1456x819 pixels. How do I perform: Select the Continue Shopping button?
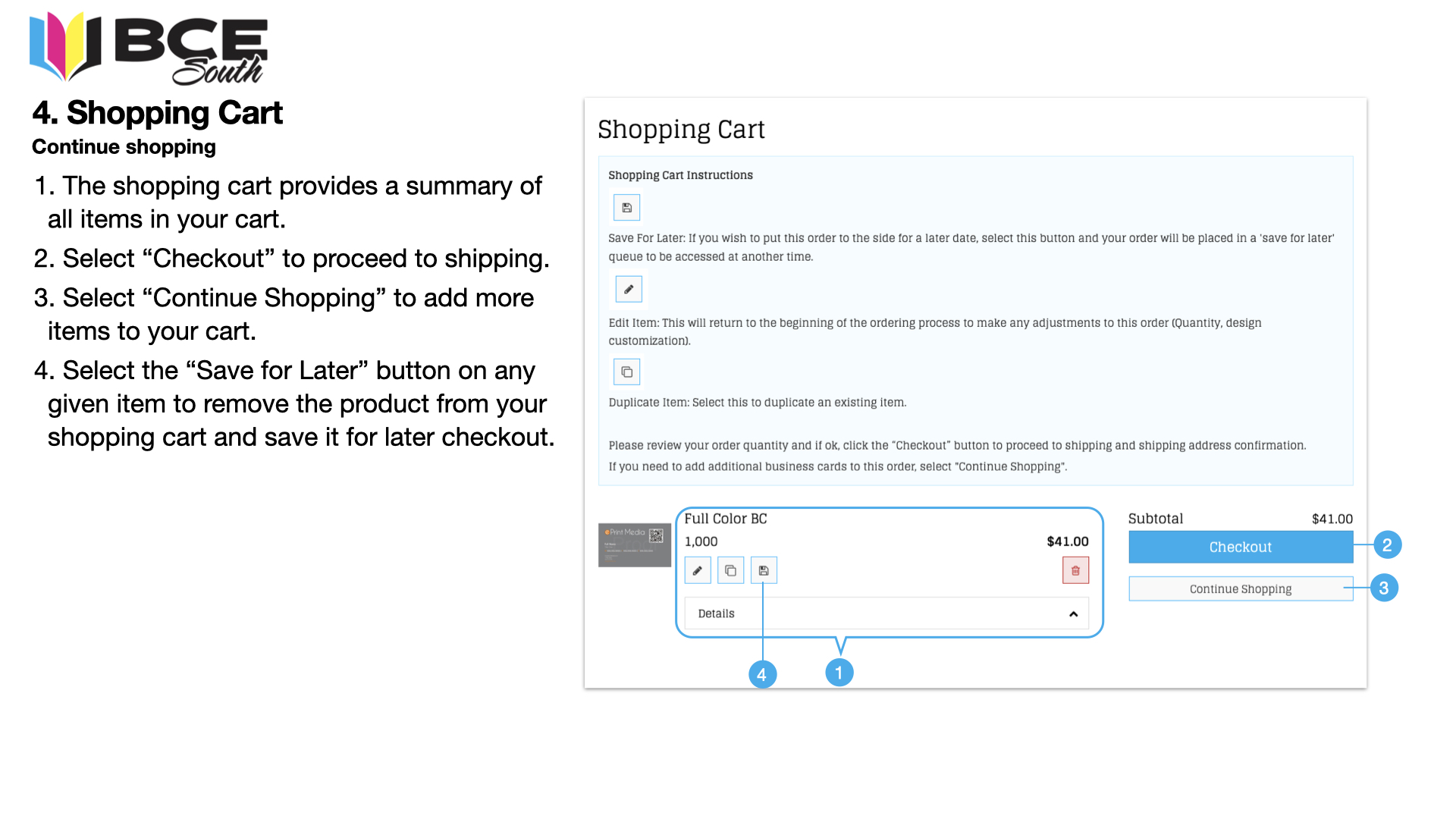[x=1241, y=589]
